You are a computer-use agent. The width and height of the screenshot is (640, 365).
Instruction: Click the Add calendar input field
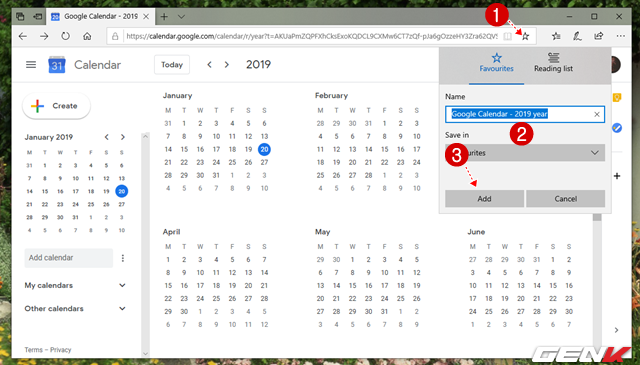pos(69,258)
